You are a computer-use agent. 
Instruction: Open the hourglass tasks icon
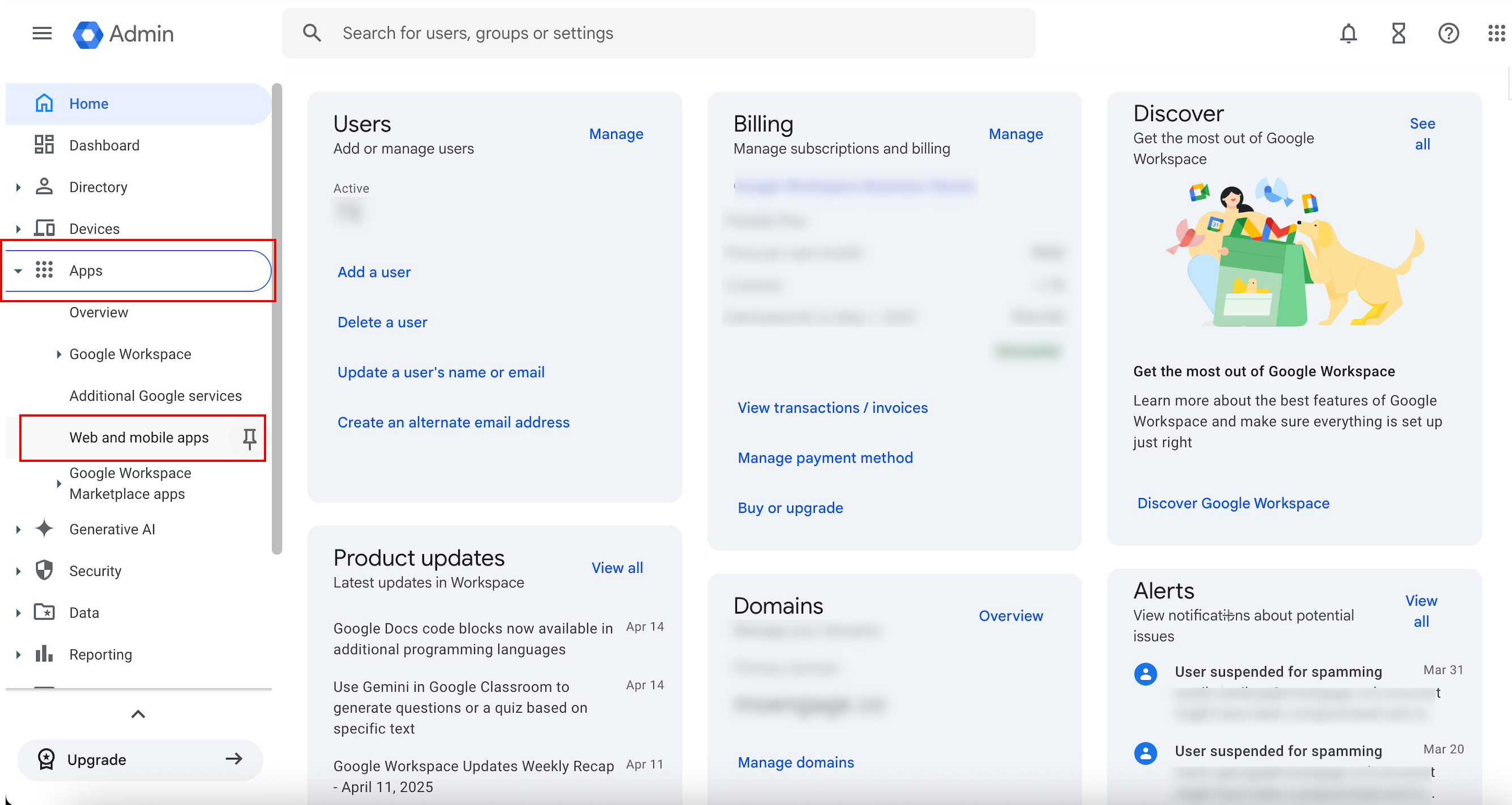coord(1399,33)
